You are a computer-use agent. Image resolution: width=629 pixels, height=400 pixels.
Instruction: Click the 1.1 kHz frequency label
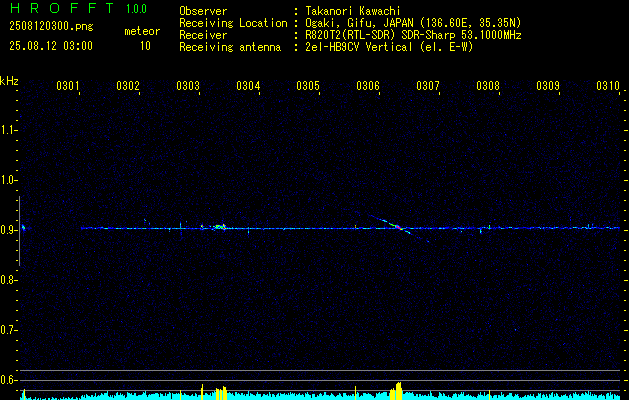[8, 130]
